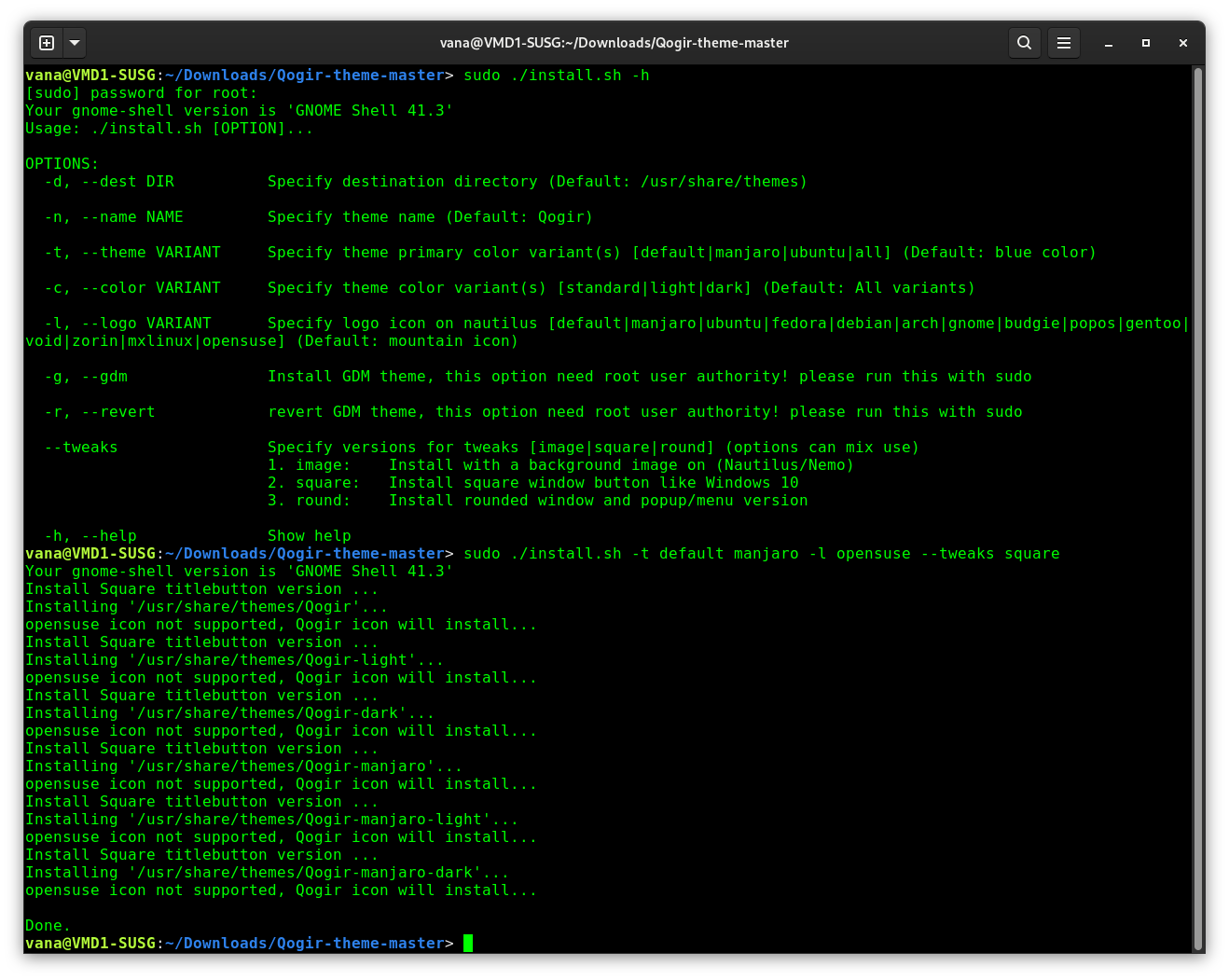Open the hamburger menu in the header bar
The image size is (1229, 980).
click(1064, 43)
